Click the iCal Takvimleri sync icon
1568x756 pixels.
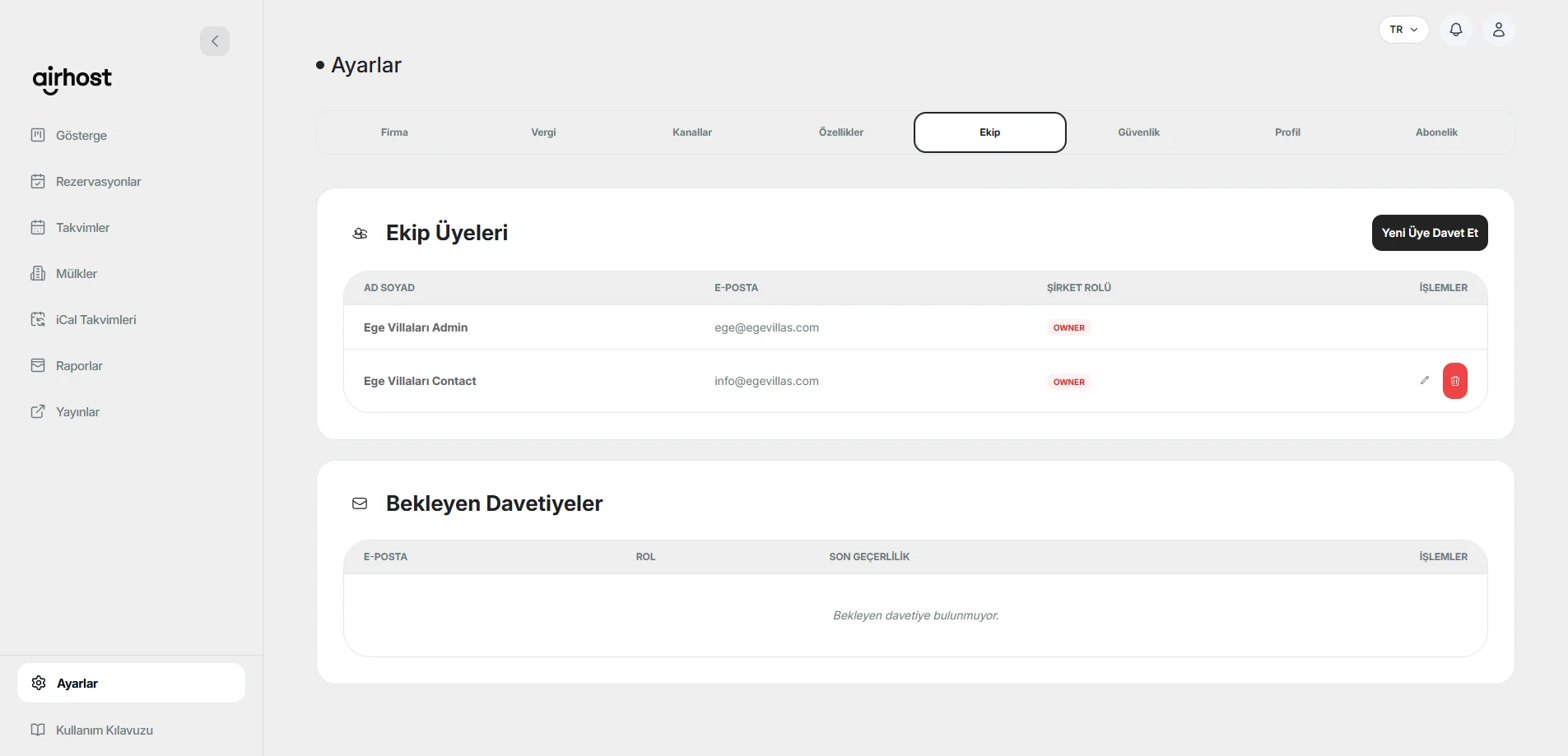coord(38,319)
